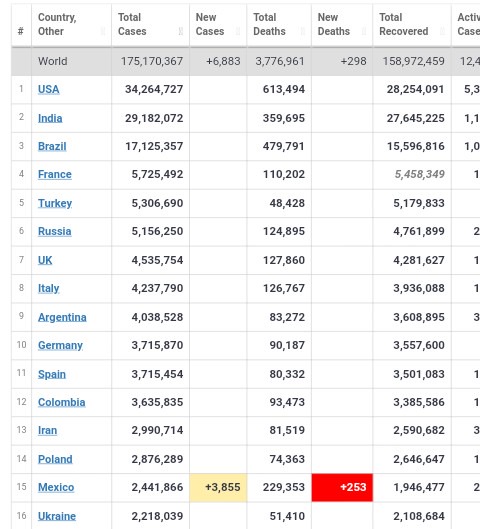Open the USA country link
The width and height of the screenshot is (480, 529).
click(49, 89)
